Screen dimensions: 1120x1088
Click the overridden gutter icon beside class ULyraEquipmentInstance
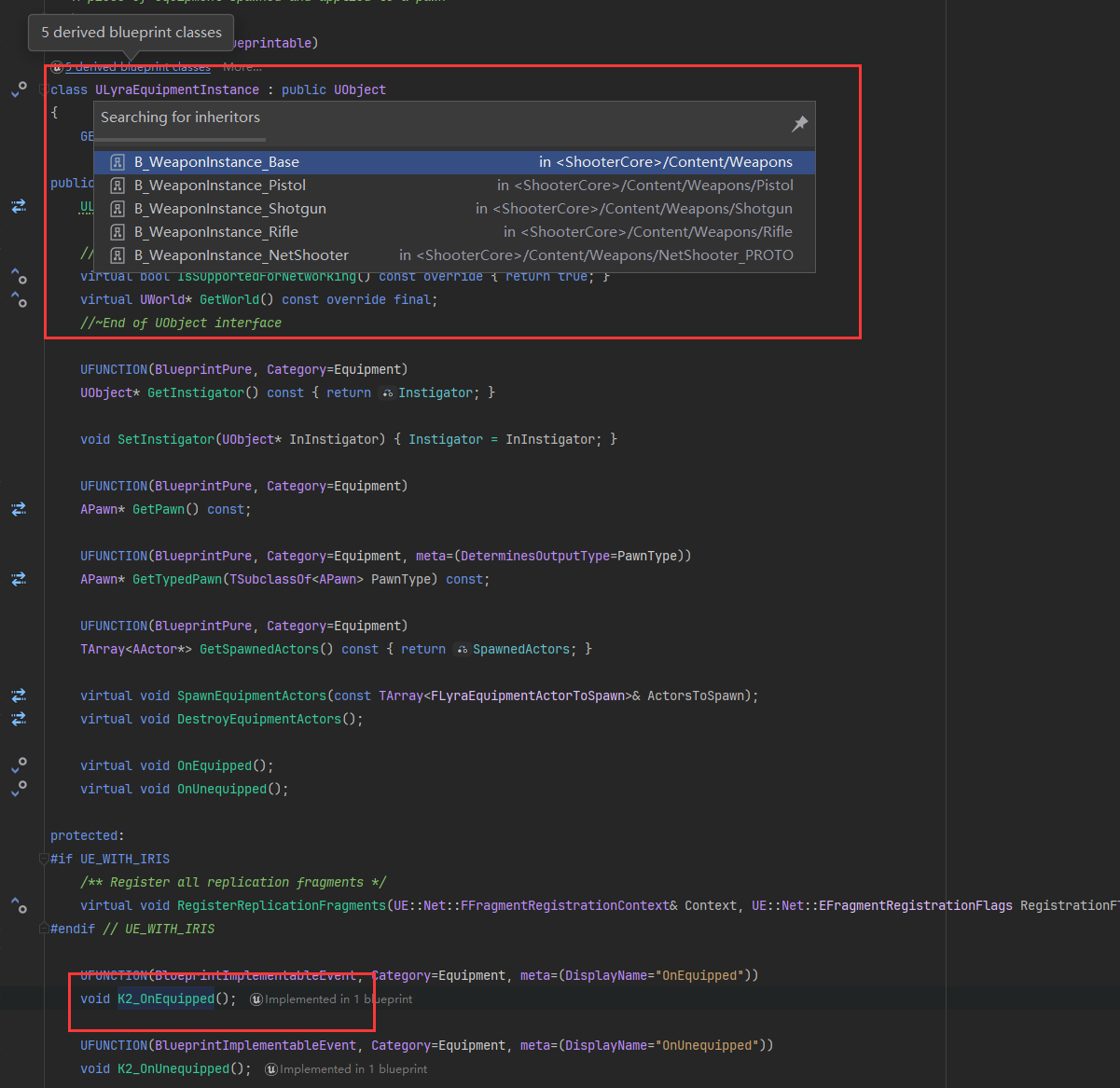pyautogui.click(x=19, y=90)
